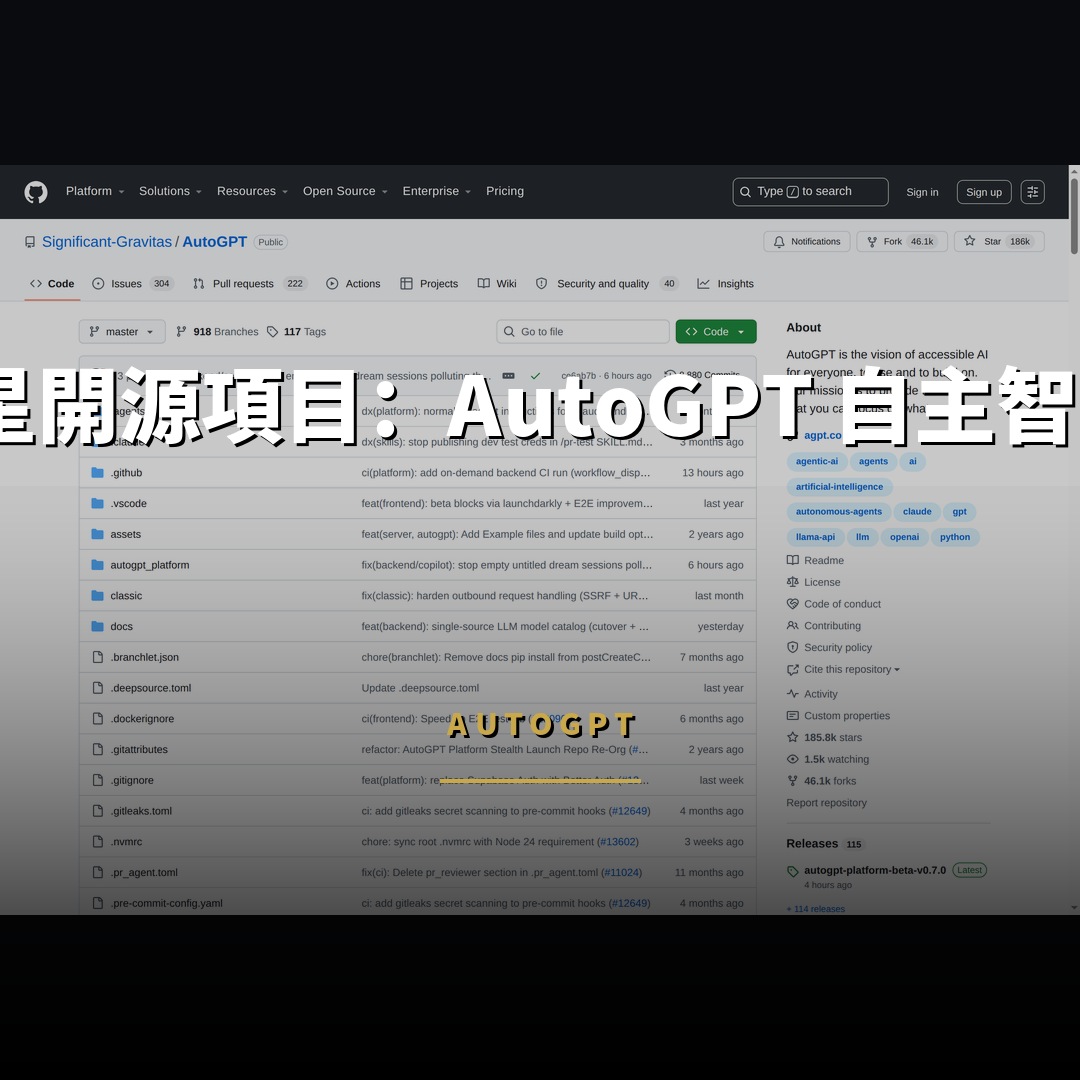Open the docs folder
The image size is (1080, 1080).
[x=121, y=627]
